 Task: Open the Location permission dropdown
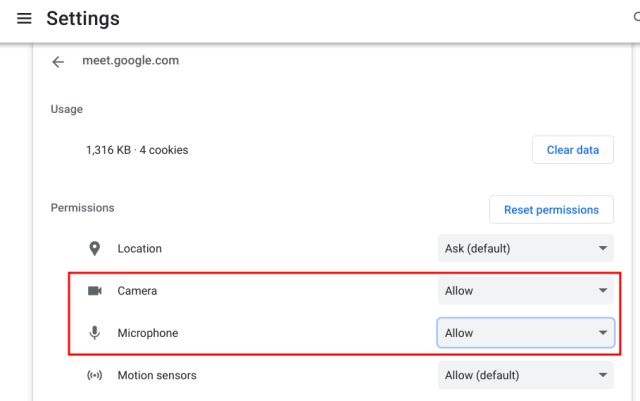coord(525,248)
